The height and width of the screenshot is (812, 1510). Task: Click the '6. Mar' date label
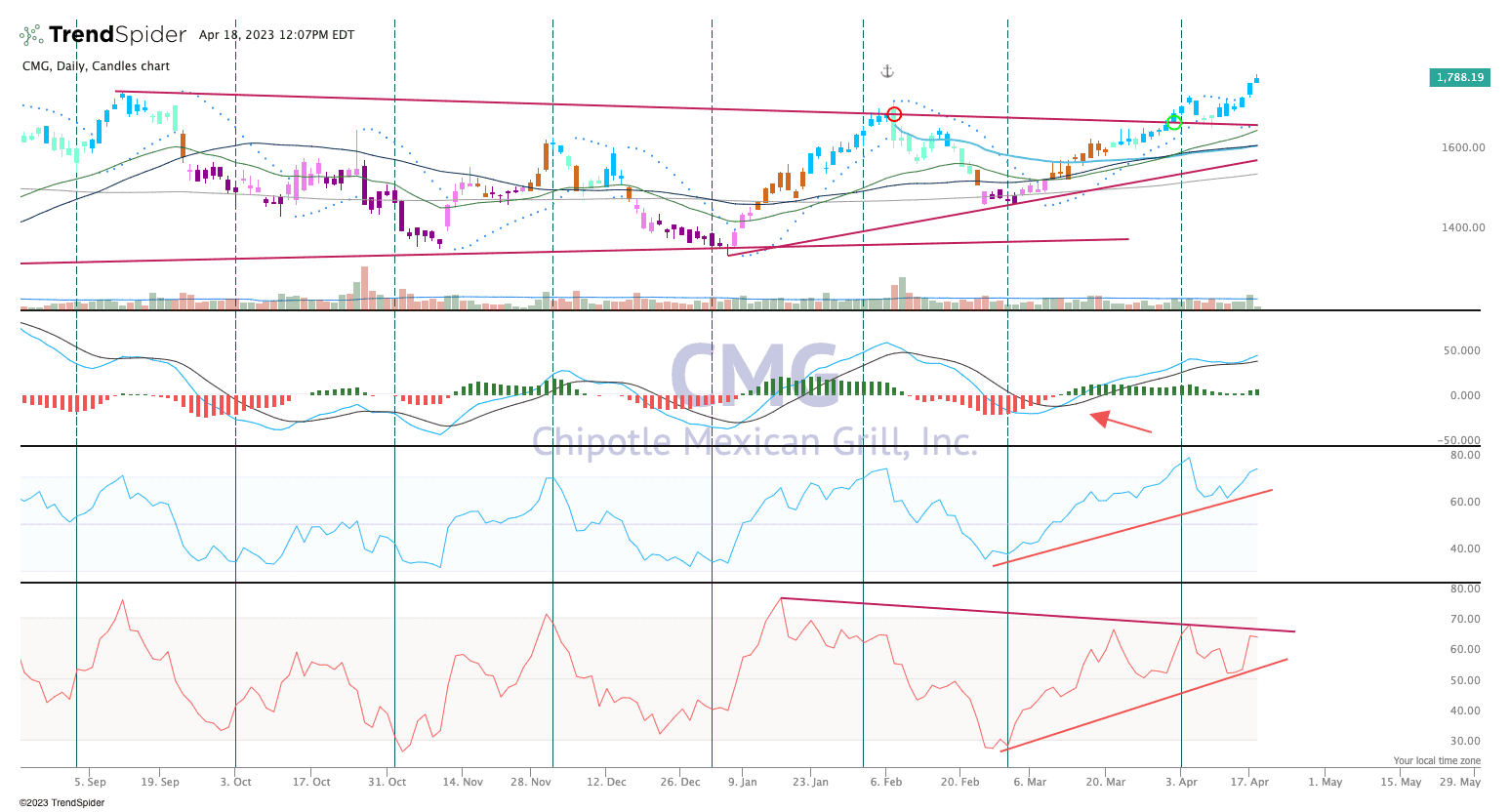click(x=1030, y=782)
